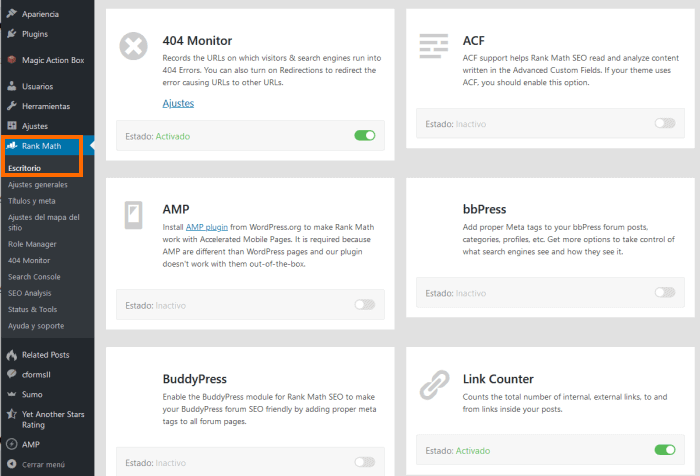This screenshot has height=476, width=700.
Task: Enable the BuddyPress module toggle
Action: point(365,462)
